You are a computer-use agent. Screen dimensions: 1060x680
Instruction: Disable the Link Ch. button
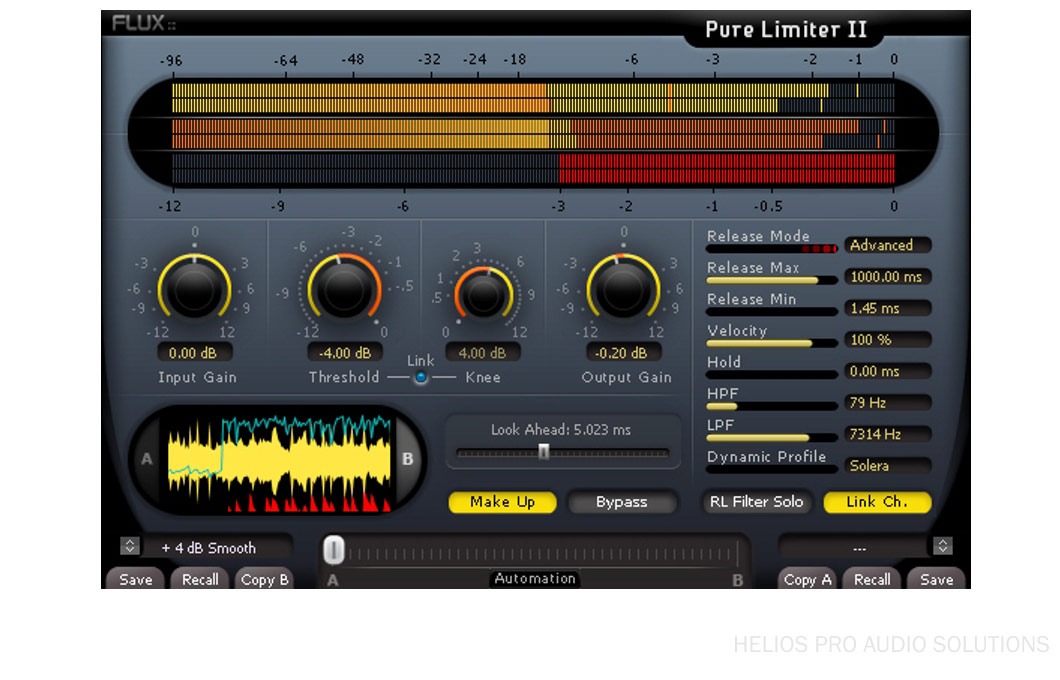coord(877,502)
